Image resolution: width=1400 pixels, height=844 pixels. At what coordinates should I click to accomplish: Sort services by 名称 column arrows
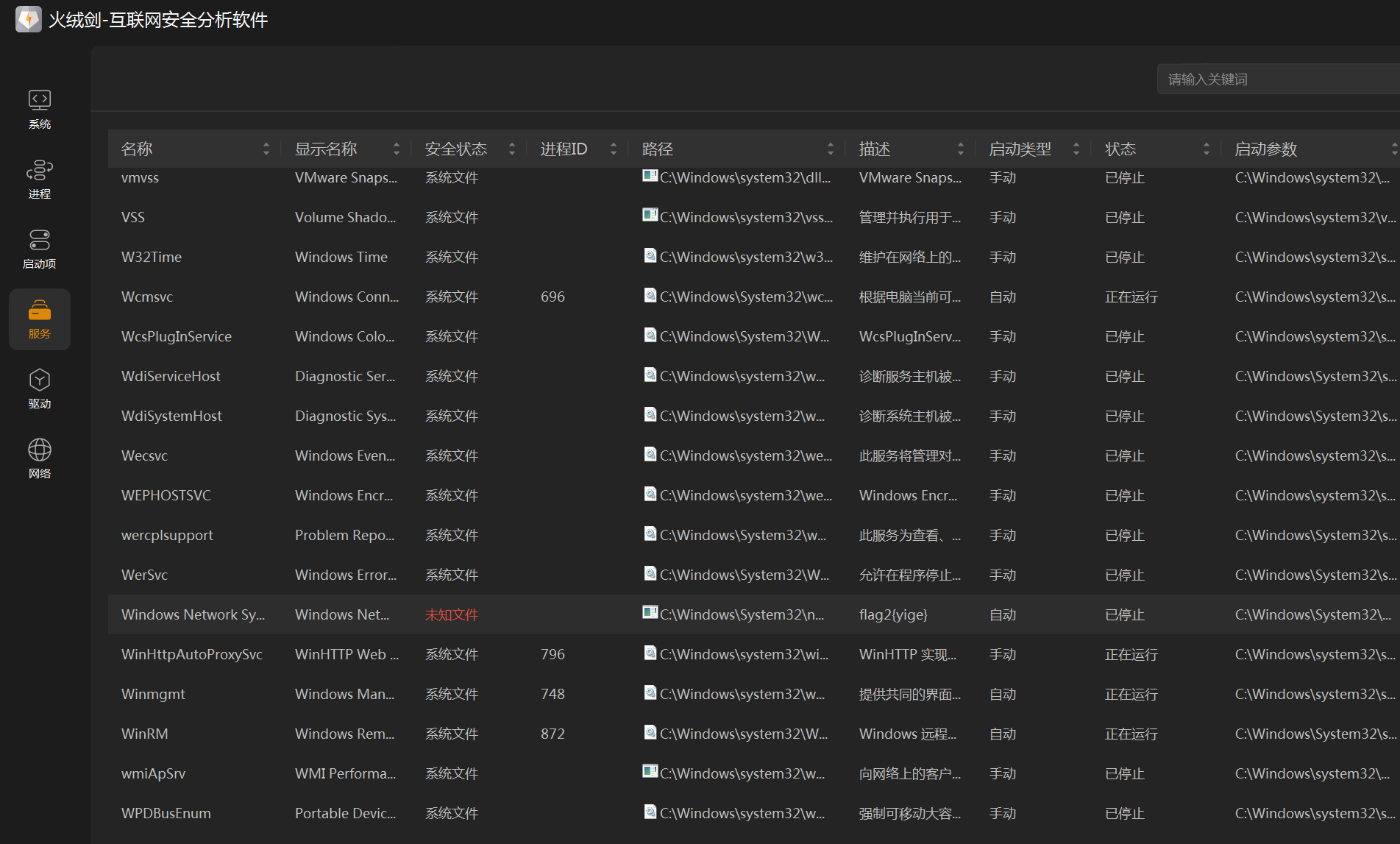tap(266, 149)
